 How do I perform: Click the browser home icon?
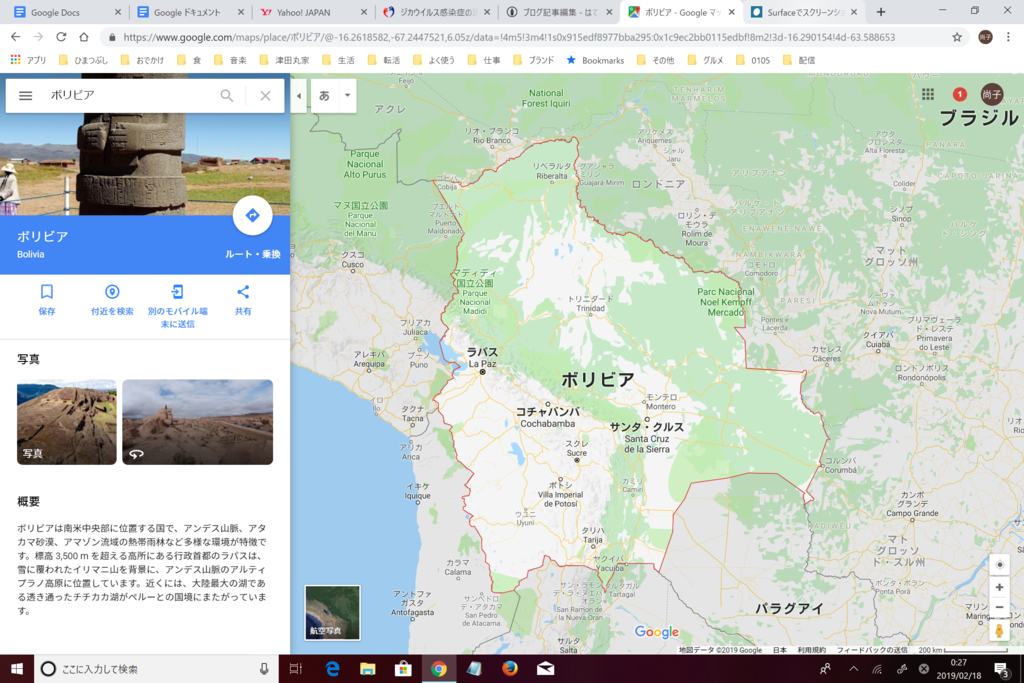click(84, 37)
